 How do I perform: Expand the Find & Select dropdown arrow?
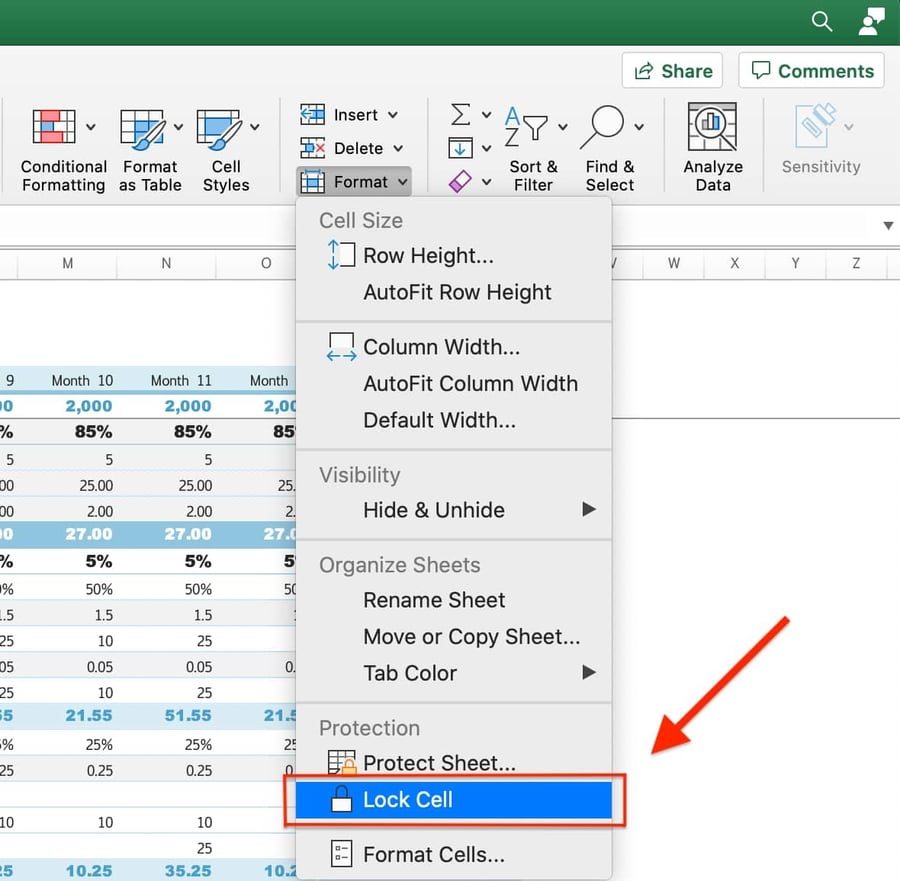[639, 127]
